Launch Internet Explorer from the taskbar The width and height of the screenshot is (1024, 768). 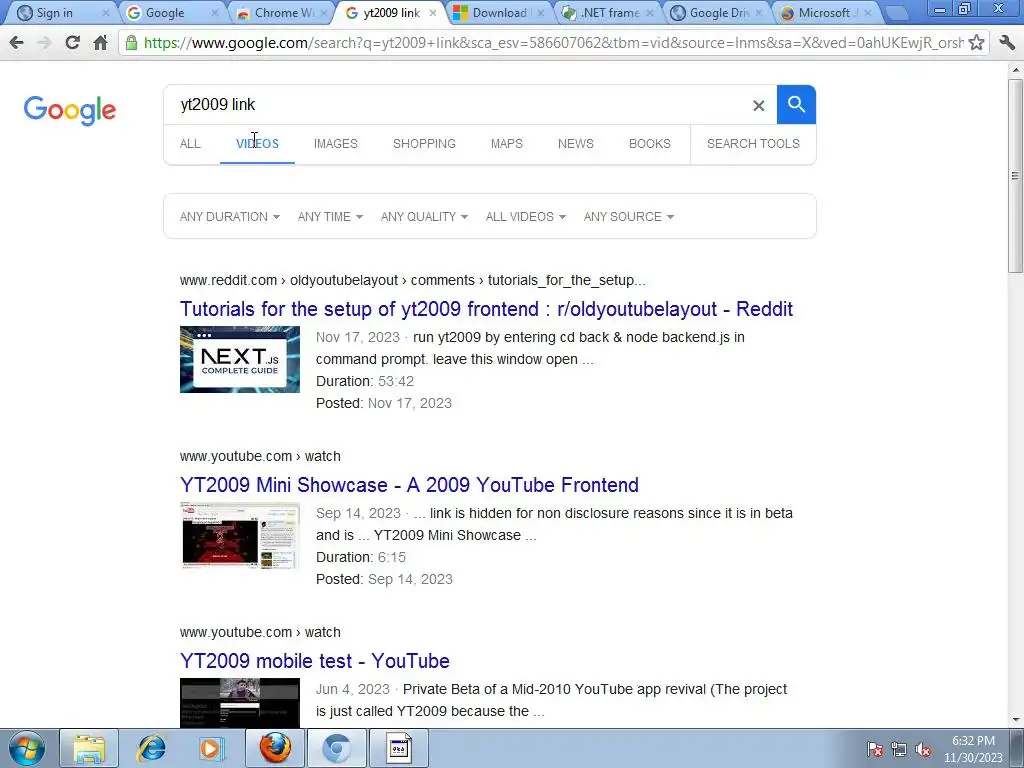pyautogui.click(x=152, y=748)
